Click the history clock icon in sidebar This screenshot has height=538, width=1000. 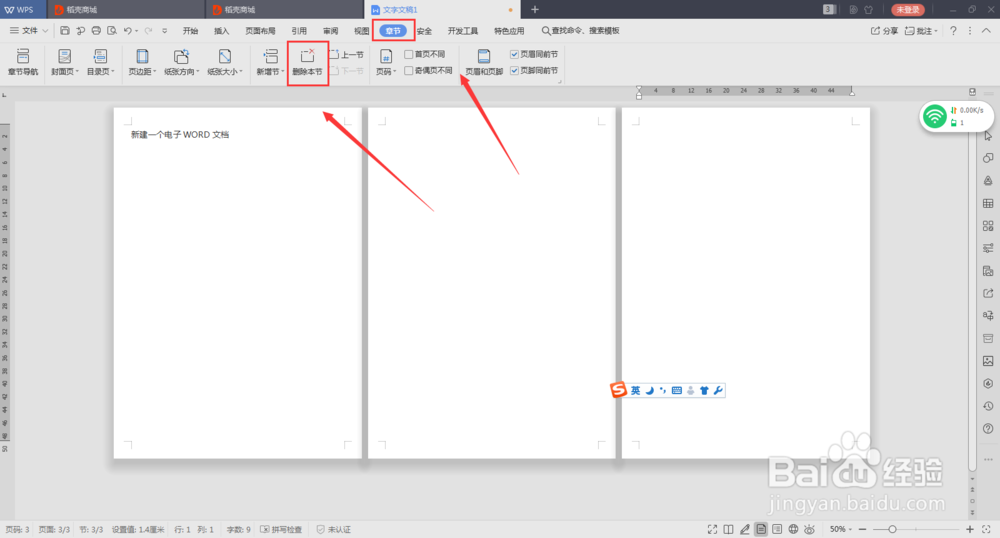(988, 406)
